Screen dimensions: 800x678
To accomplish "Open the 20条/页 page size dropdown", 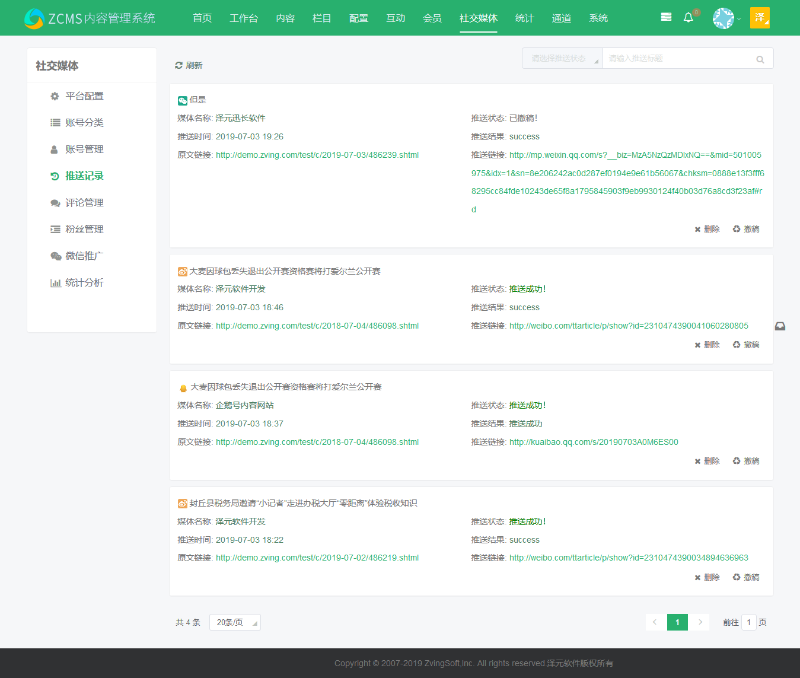I will [235, 622].
